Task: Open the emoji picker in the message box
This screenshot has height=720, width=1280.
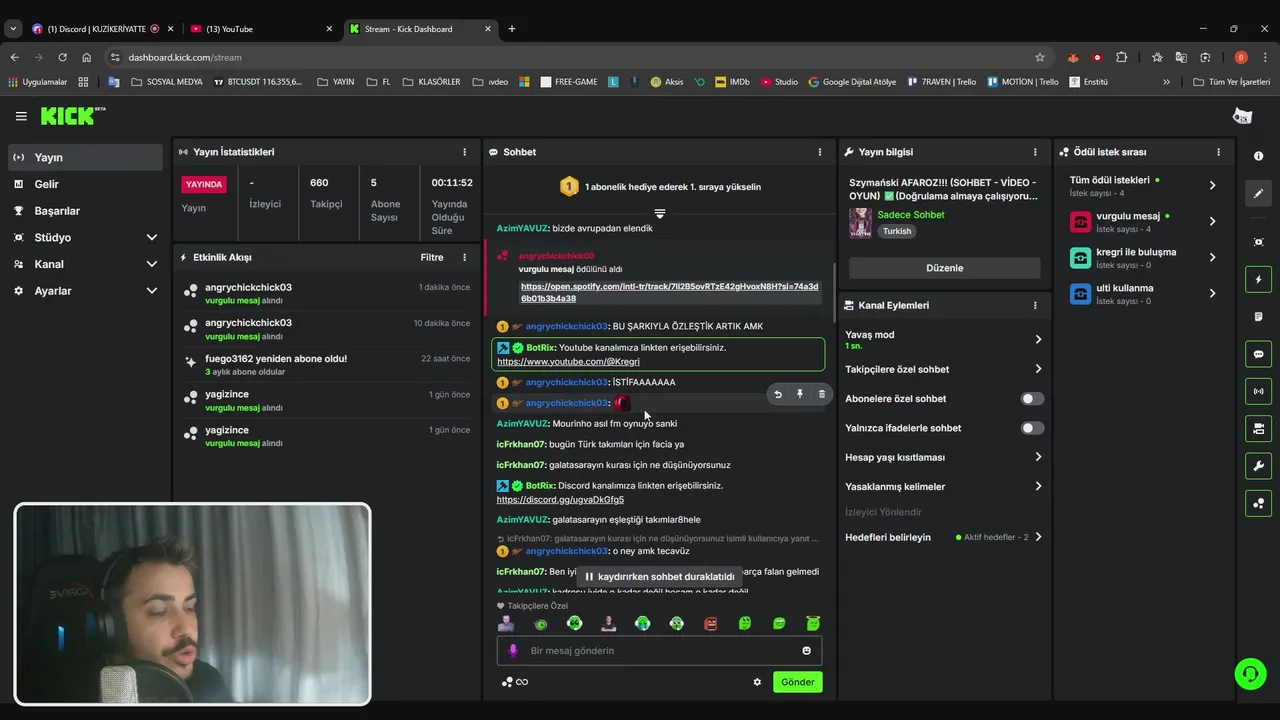Action: click(806, 651)
